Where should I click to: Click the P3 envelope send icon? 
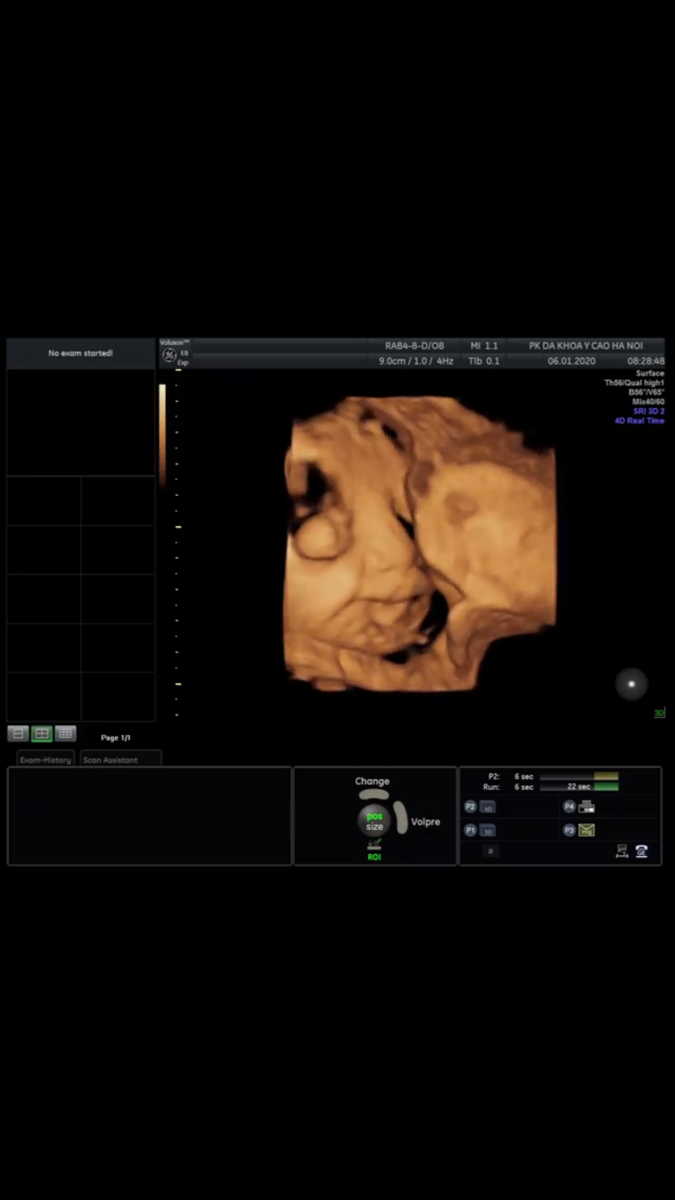[x=586, y=830]
